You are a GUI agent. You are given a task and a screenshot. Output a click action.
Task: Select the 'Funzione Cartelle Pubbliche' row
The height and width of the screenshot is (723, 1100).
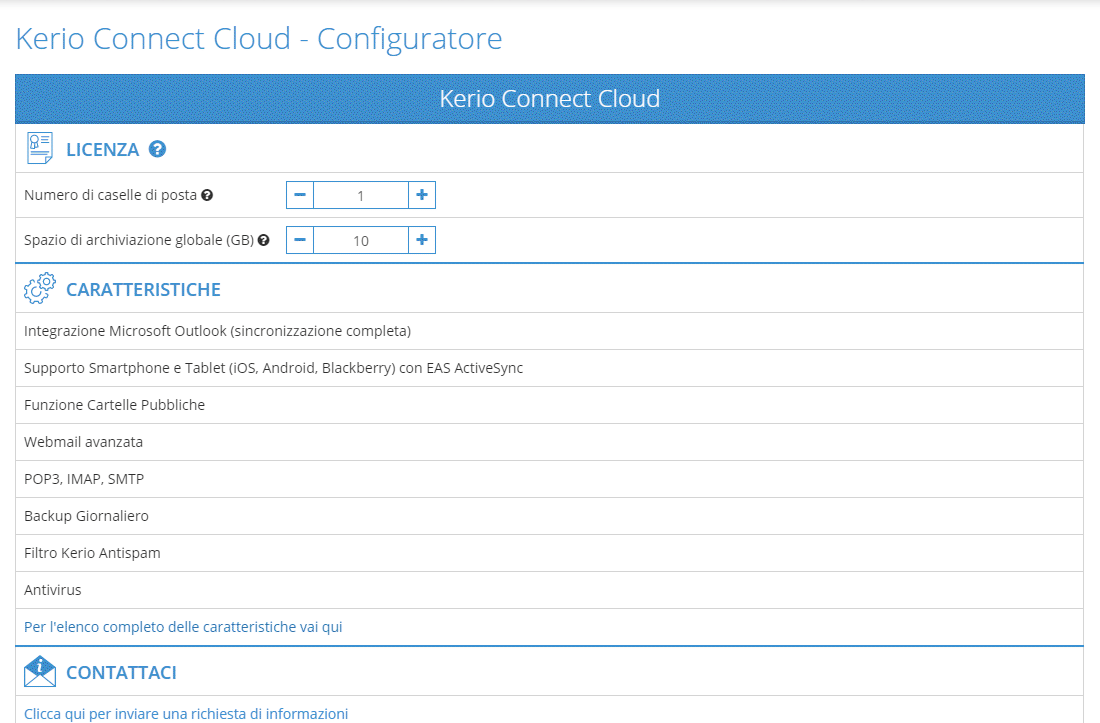coord(550,405)
